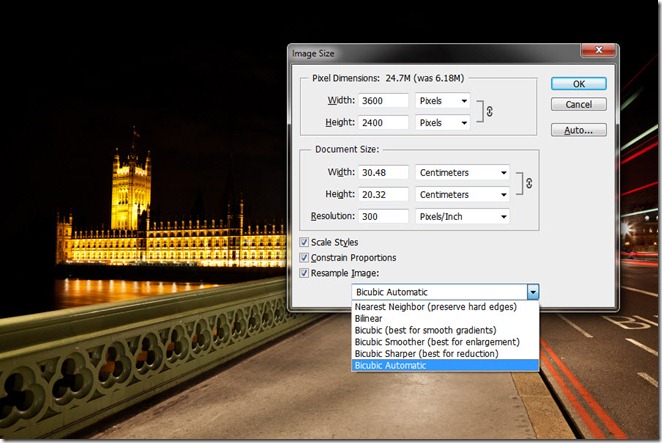
Task: Expand document Height Centimeters dropdown
Action: pos(463,194)
